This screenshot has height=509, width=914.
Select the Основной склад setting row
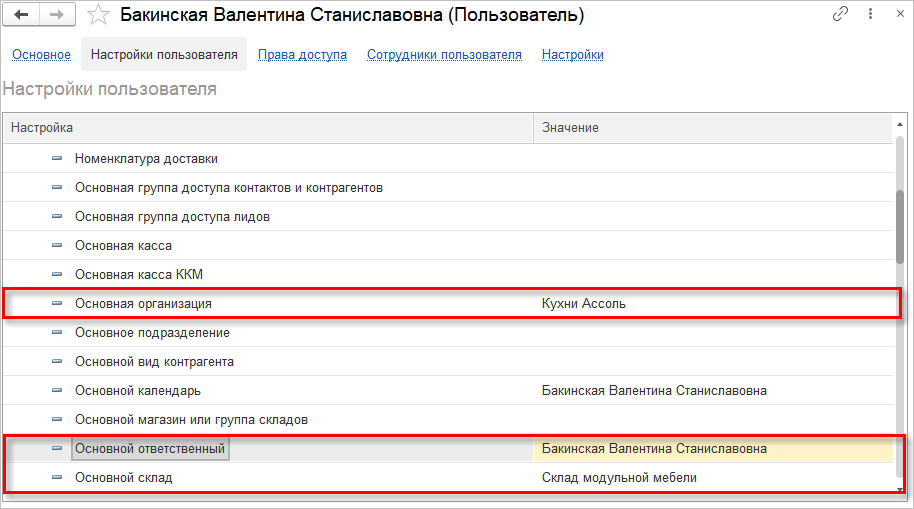tap(123, 478)
